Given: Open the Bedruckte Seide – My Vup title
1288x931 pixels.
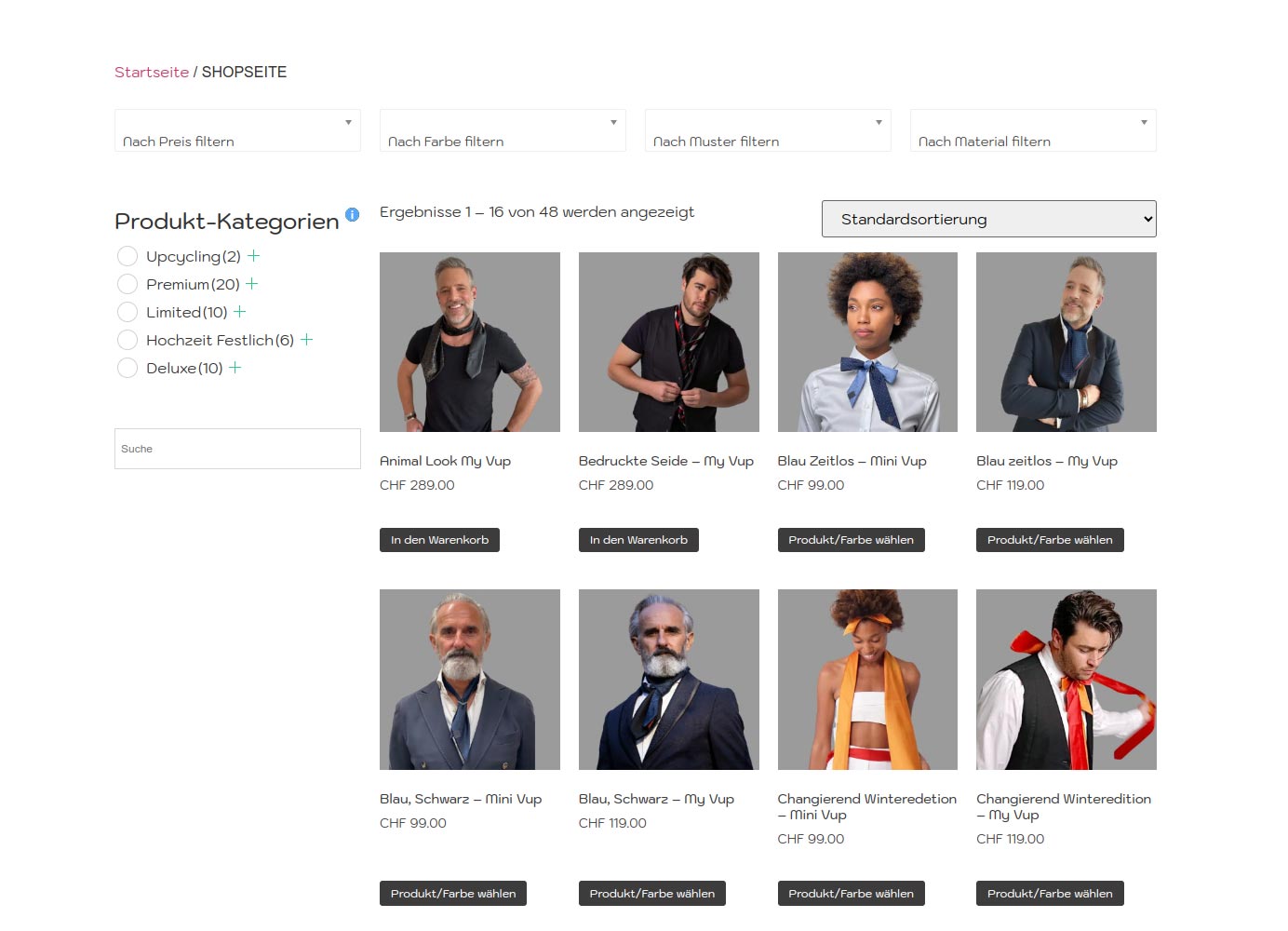Looking at the screenshot, I should [x=665, y=461].
